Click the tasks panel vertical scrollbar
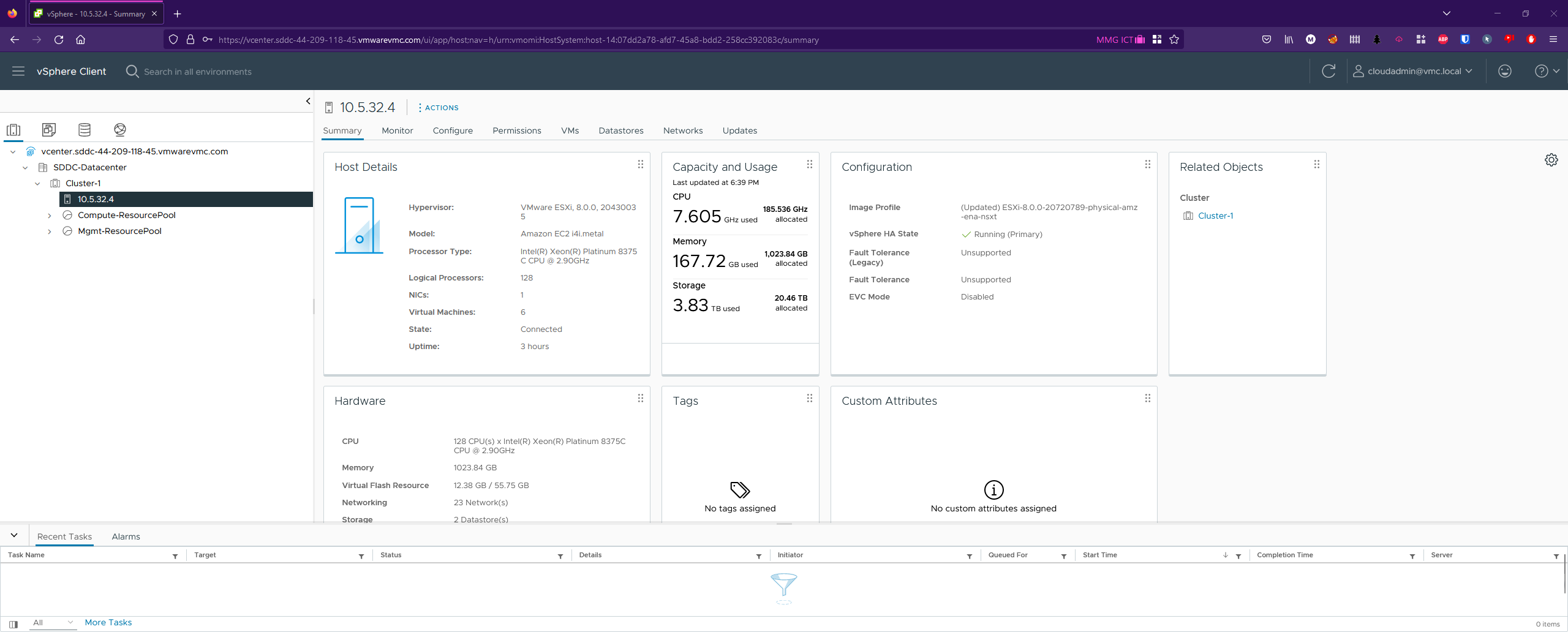 tap(1564, 573)
